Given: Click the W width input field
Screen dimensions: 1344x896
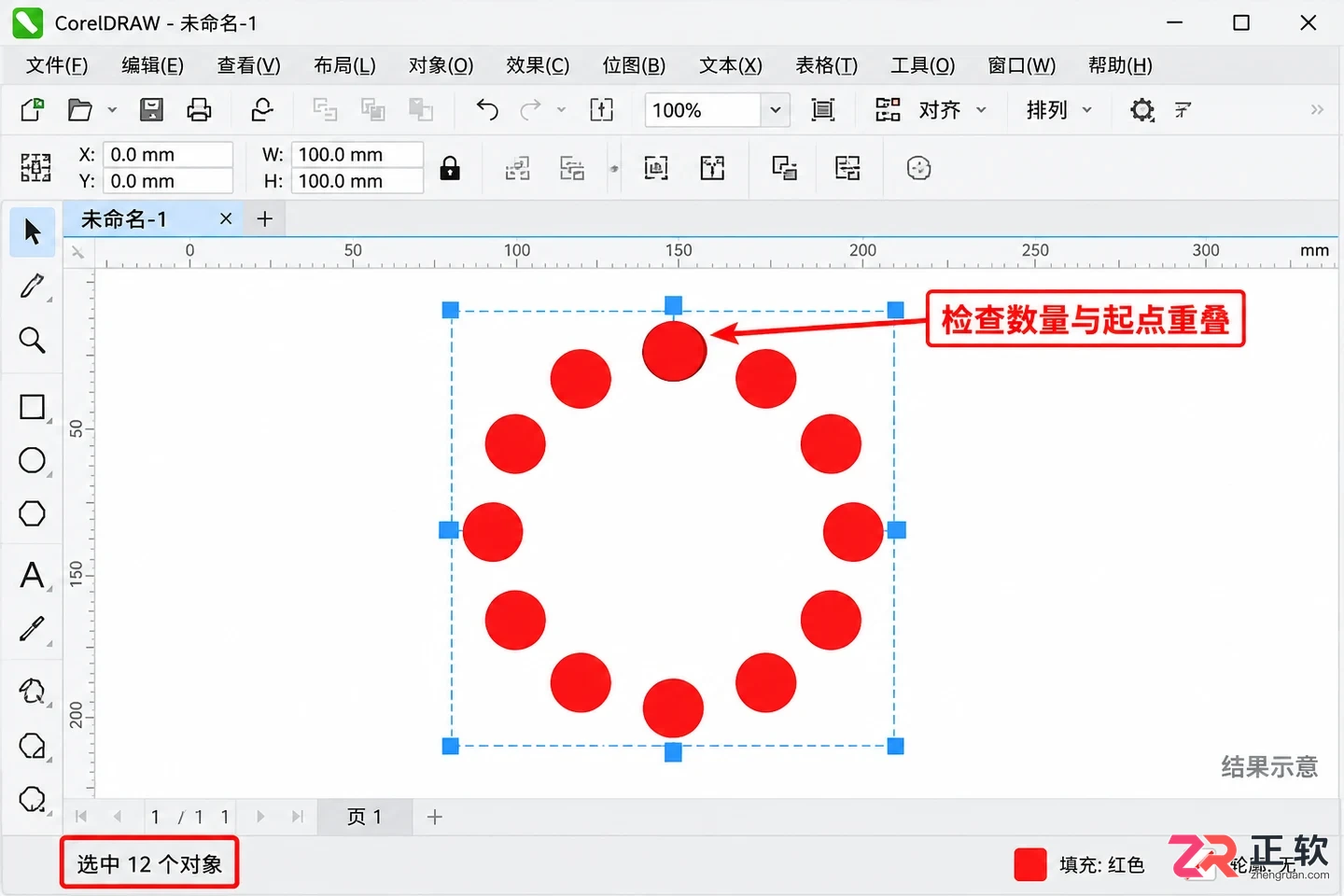Looking at the screenshot, I should coord(357,154).
